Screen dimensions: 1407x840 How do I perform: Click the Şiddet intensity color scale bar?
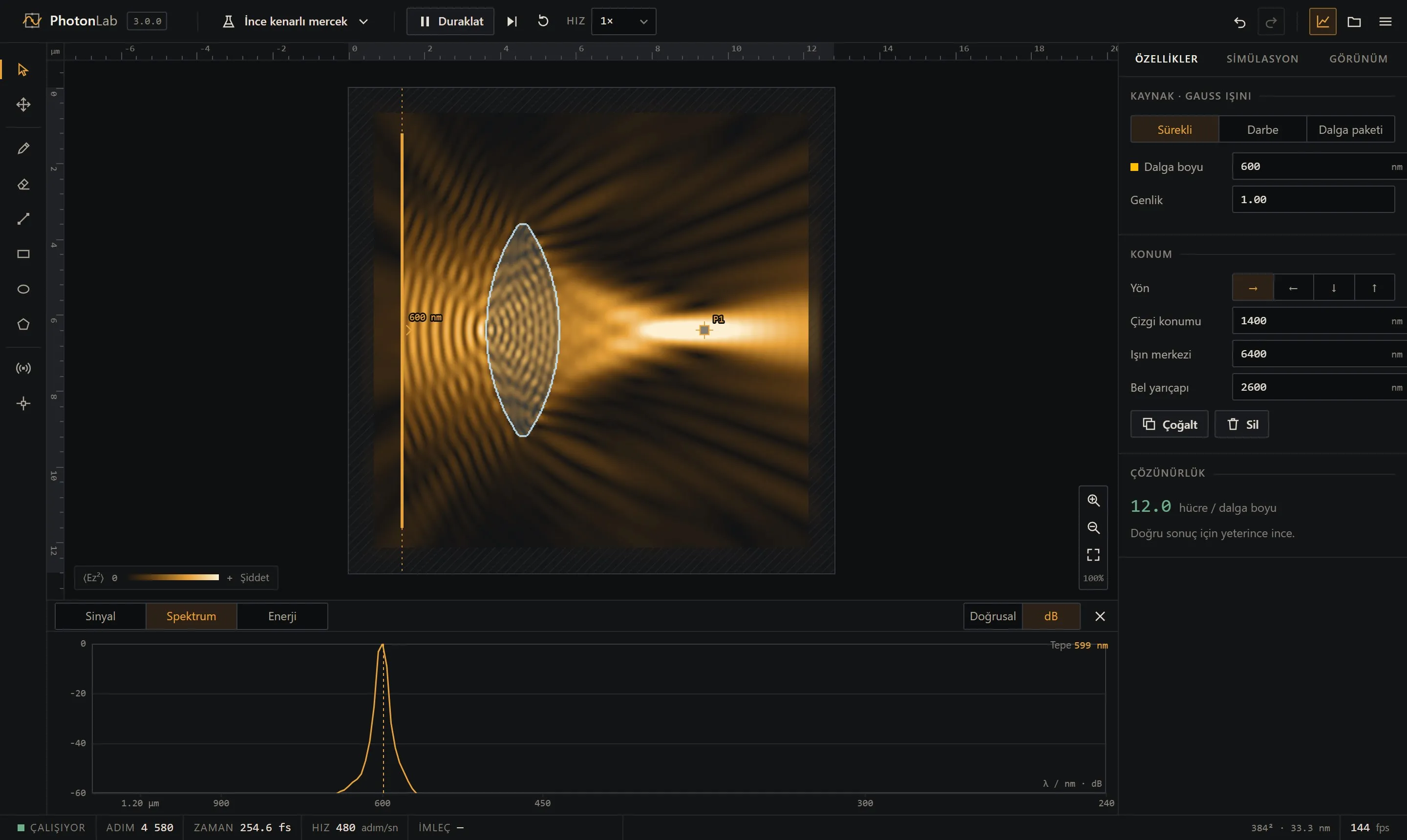tap(173, 578)
